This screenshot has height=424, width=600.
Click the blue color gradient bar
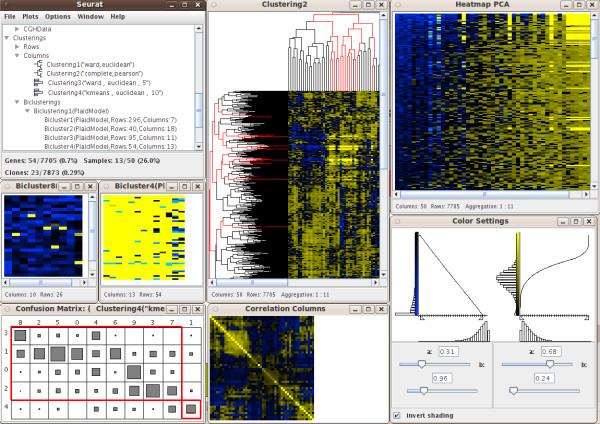pos(417,273)
